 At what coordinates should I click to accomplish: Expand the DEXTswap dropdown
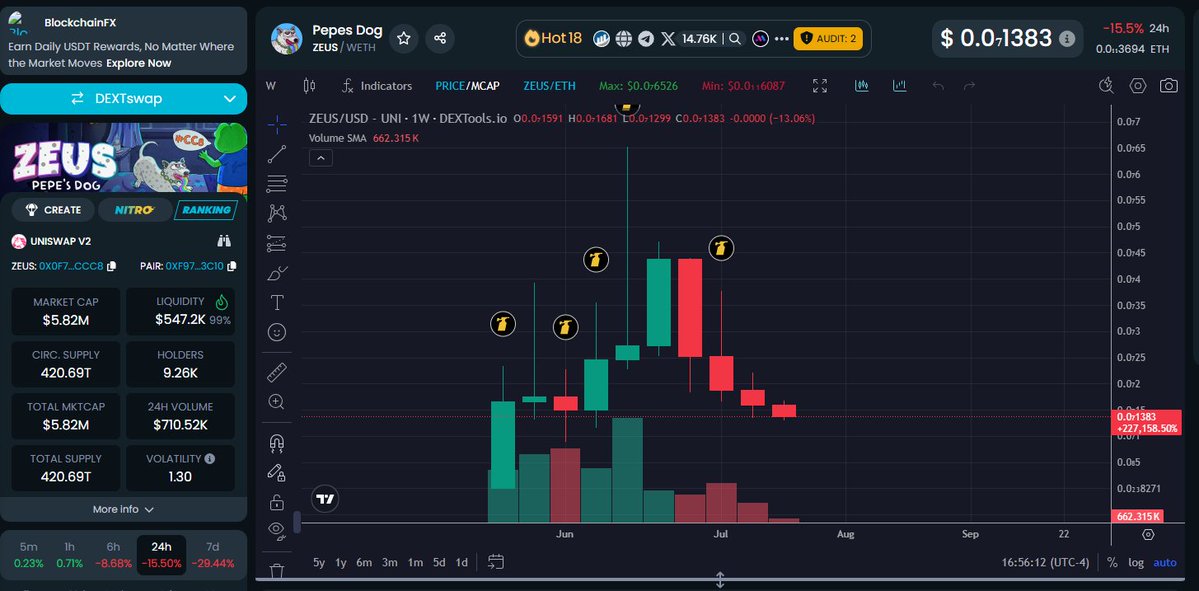230,99
